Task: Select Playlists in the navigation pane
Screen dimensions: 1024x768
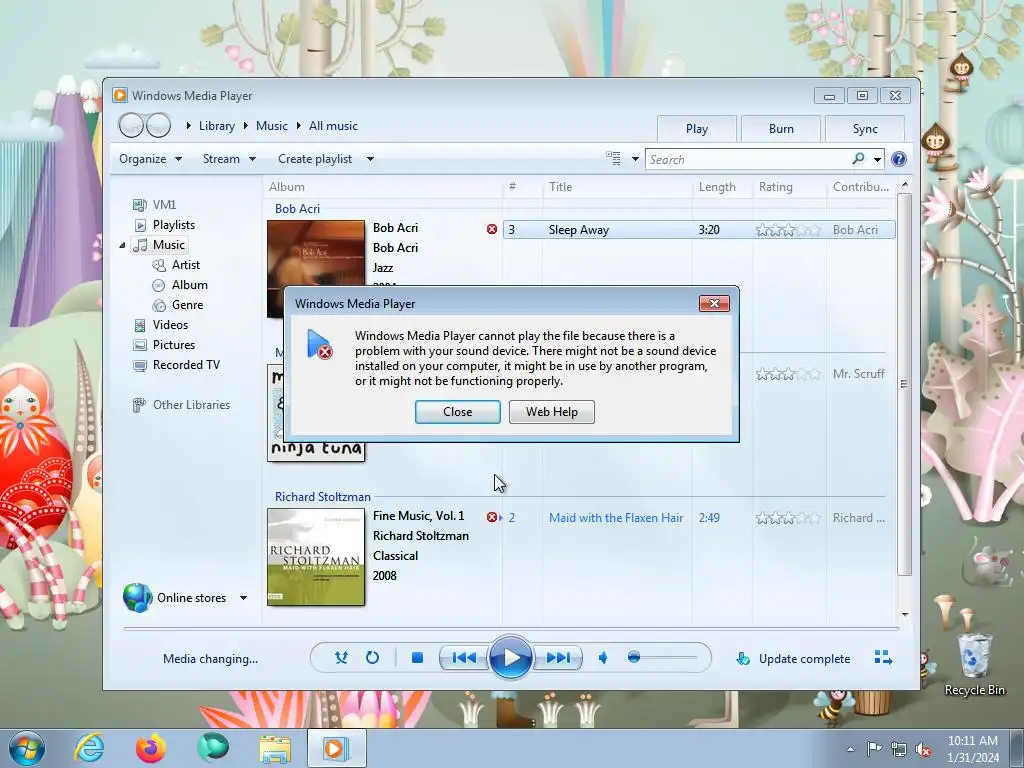Action: coord(174,225)
